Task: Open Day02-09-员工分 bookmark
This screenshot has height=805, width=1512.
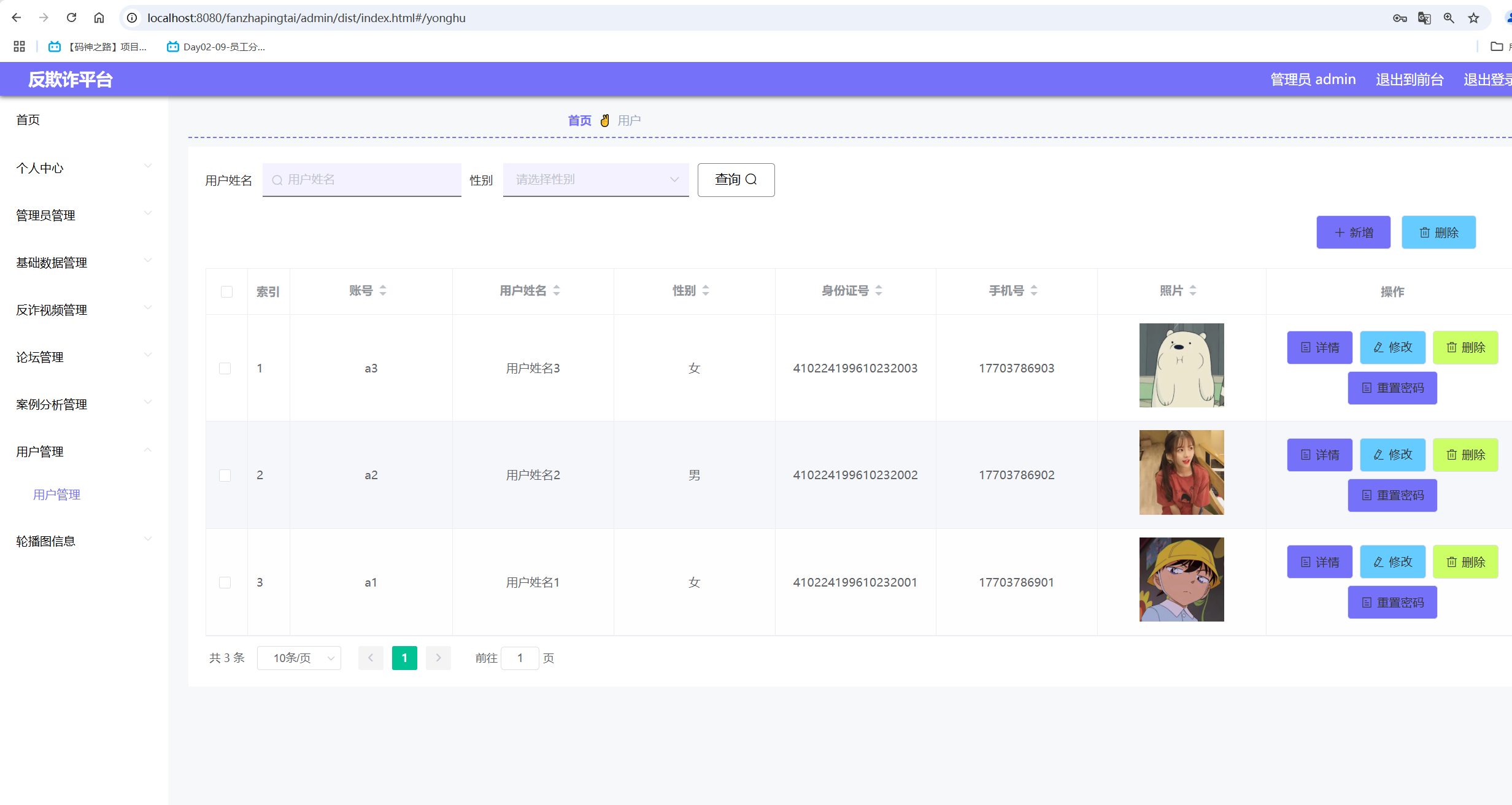Action: pos(216,47)
